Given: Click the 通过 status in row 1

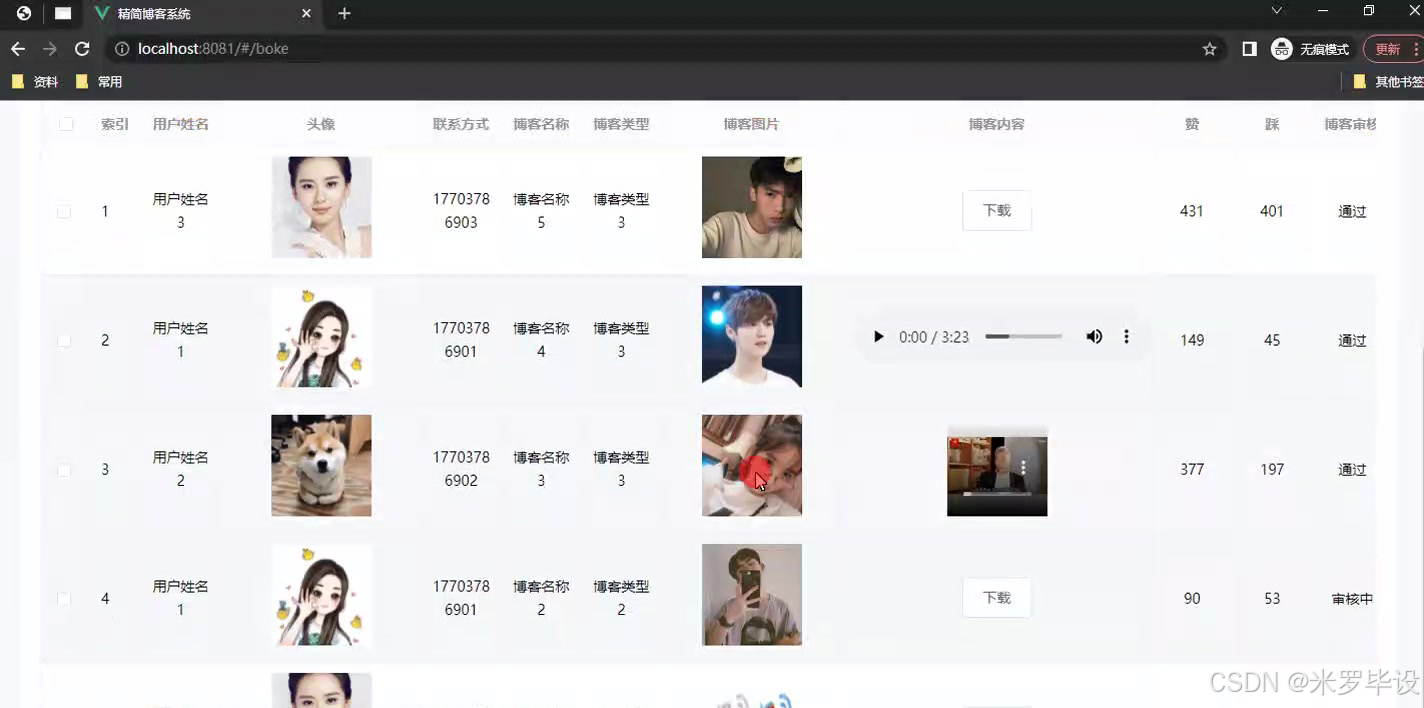Looking at the screenshot, I should [x=1352, y=211].
